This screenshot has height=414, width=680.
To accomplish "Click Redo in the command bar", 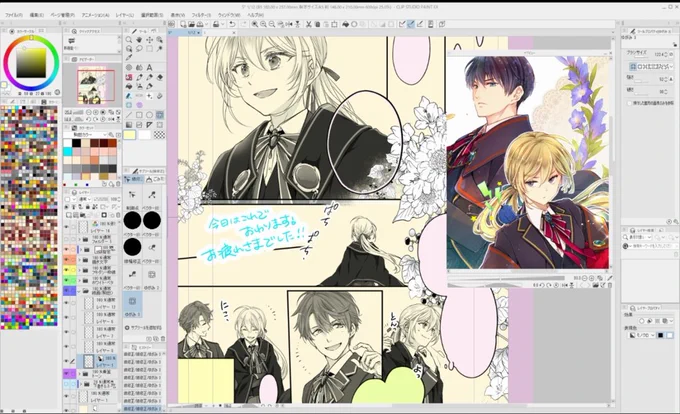I will 243,24.
